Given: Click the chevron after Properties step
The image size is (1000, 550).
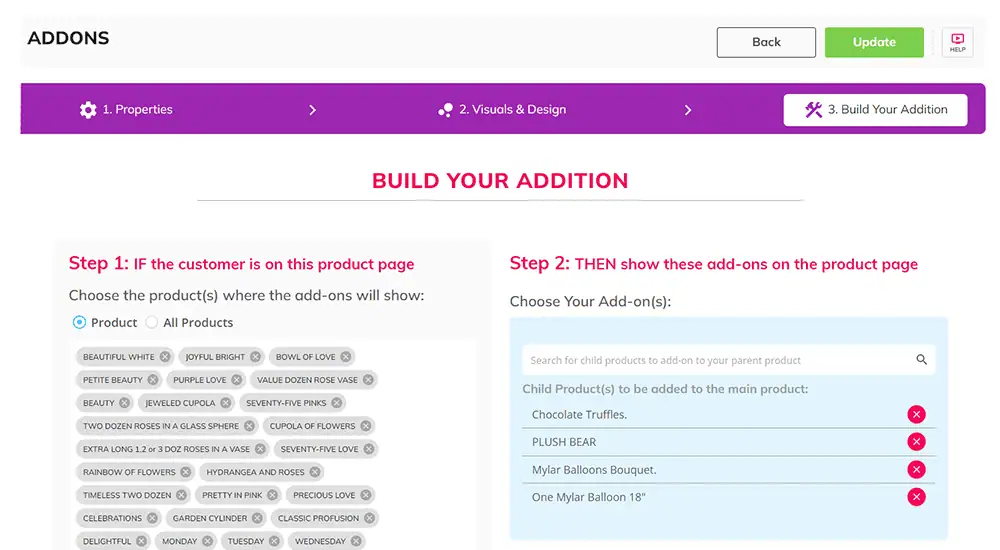Looking at the screenshot, I should click(312, 110).
